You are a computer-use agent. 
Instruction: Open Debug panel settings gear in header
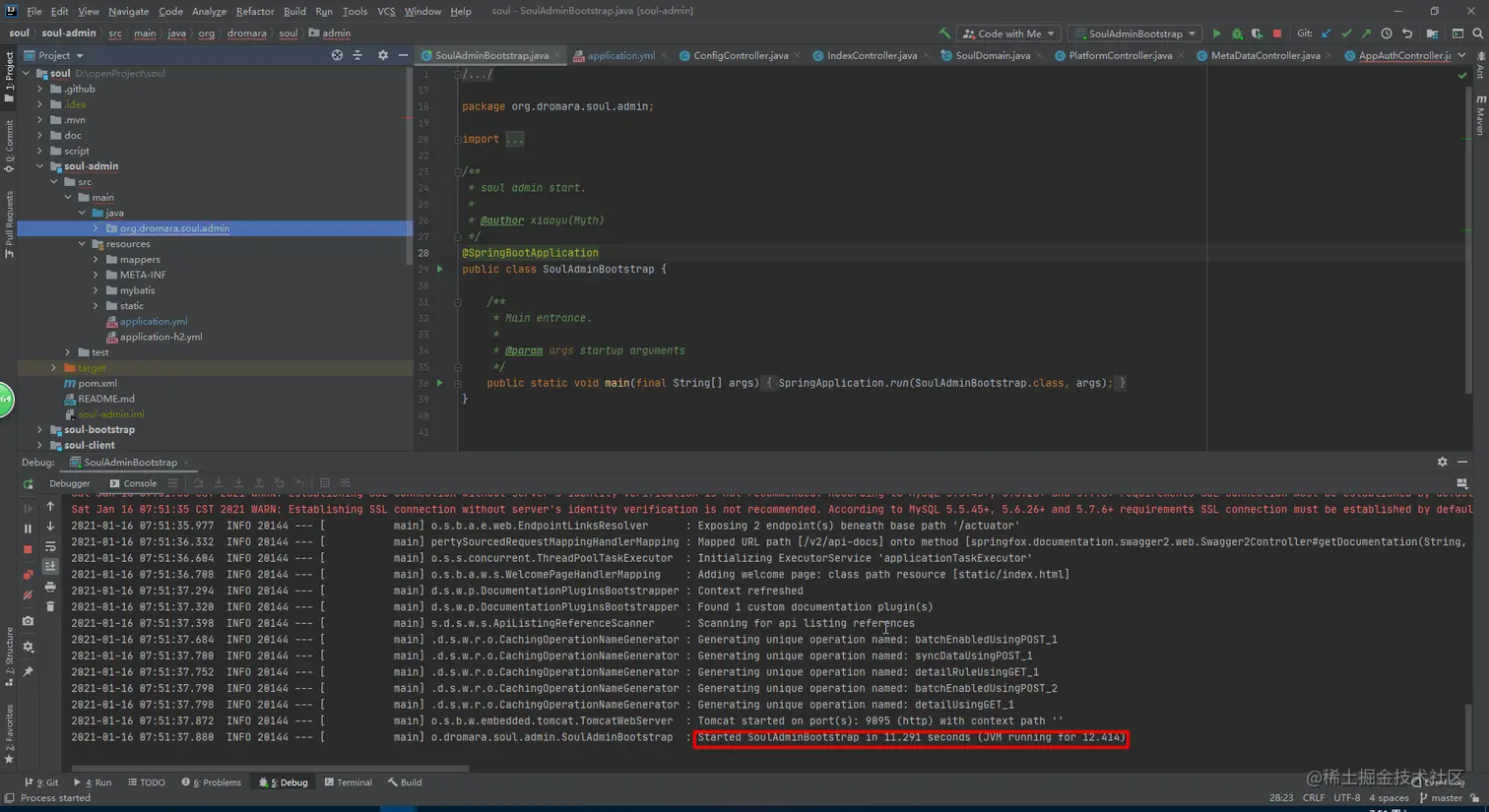1442,462
